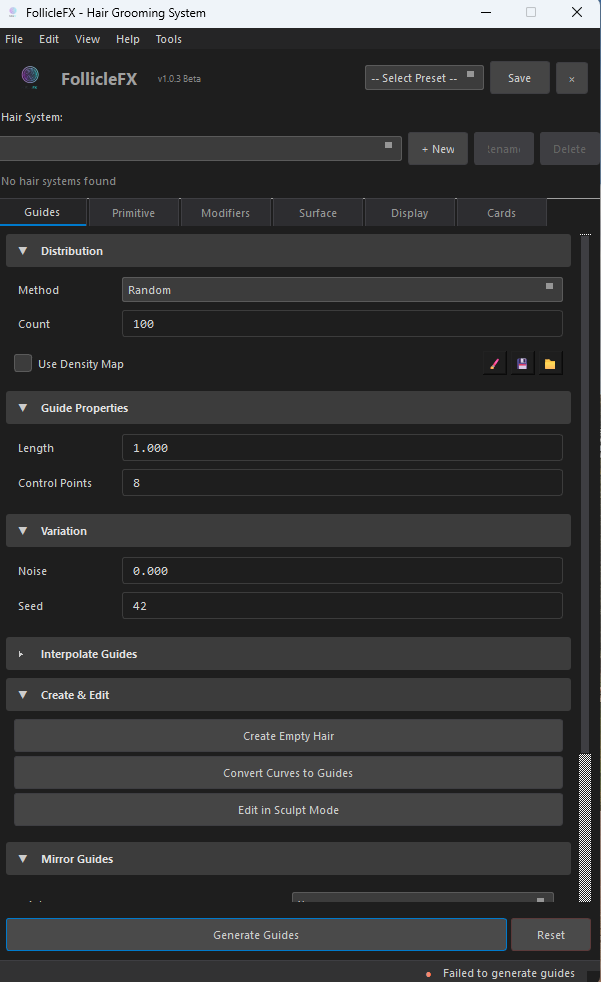
Task: Switch to the Primitive tab
Action: 133,213
